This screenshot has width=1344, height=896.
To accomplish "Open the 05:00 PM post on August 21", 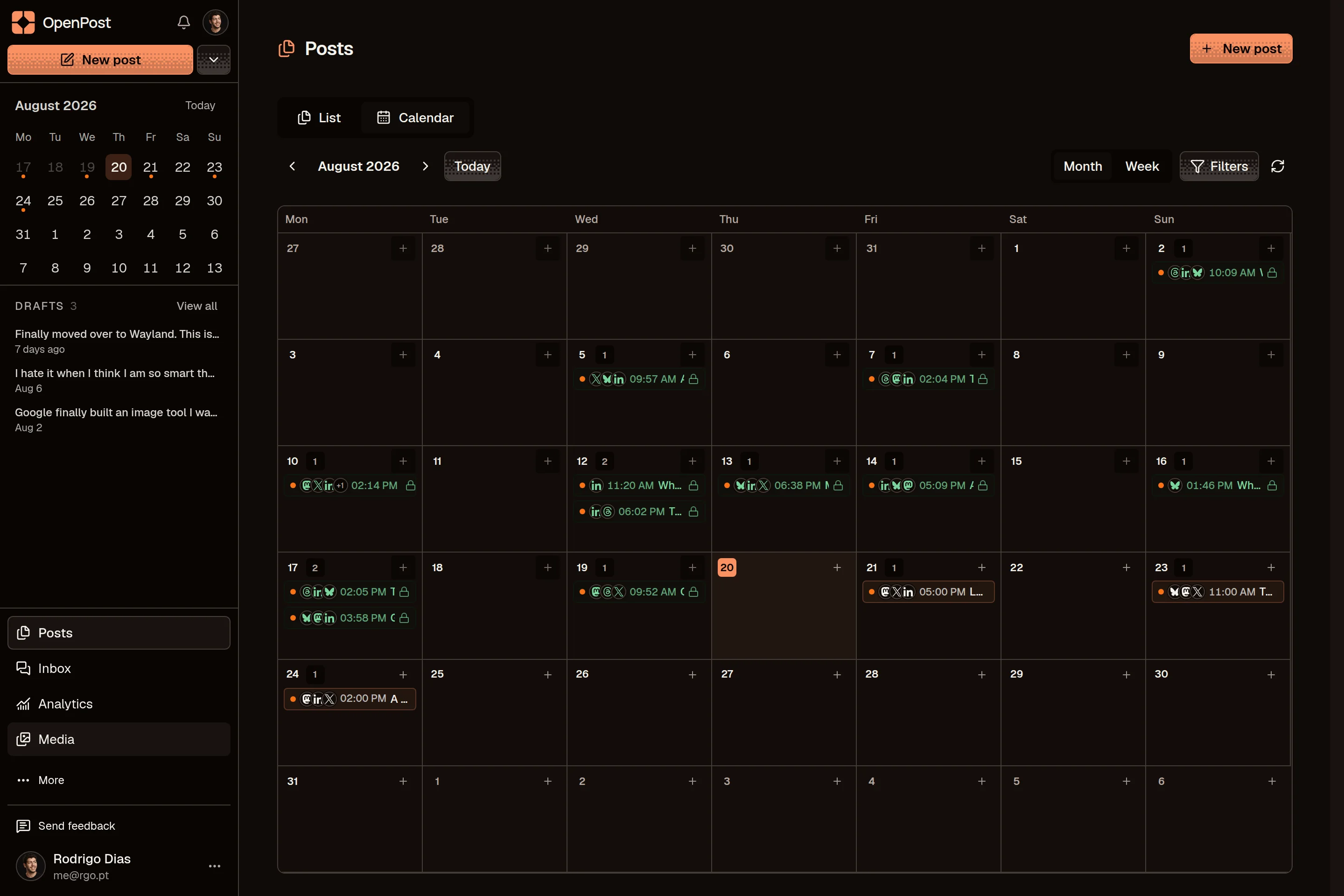I will point(928,591).
